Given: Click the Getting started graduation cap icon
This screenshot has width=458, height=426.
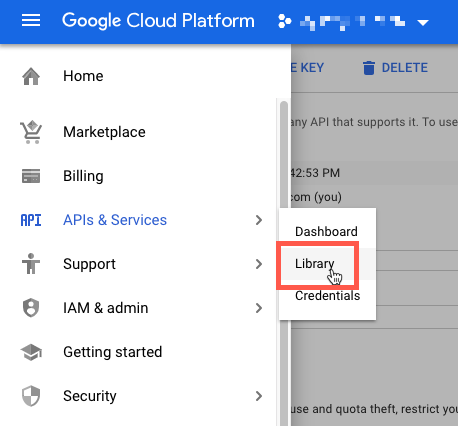Looking at the screenshot, I should click(x=31, y=352).
